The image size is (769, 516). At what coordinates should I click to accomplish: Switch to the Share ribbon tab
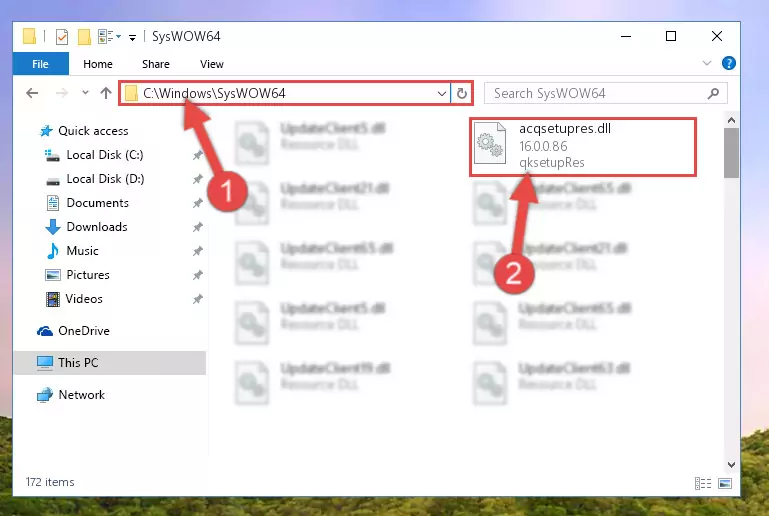pos(155,64)
